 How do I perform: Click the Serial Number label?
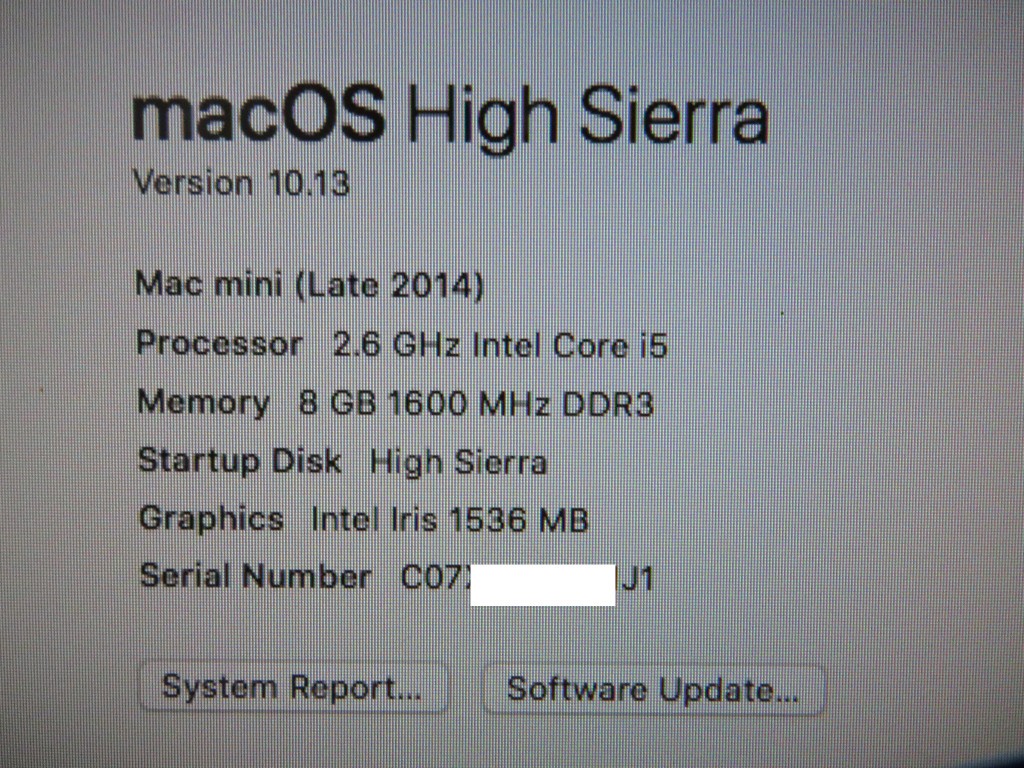(x=255, y=577)
